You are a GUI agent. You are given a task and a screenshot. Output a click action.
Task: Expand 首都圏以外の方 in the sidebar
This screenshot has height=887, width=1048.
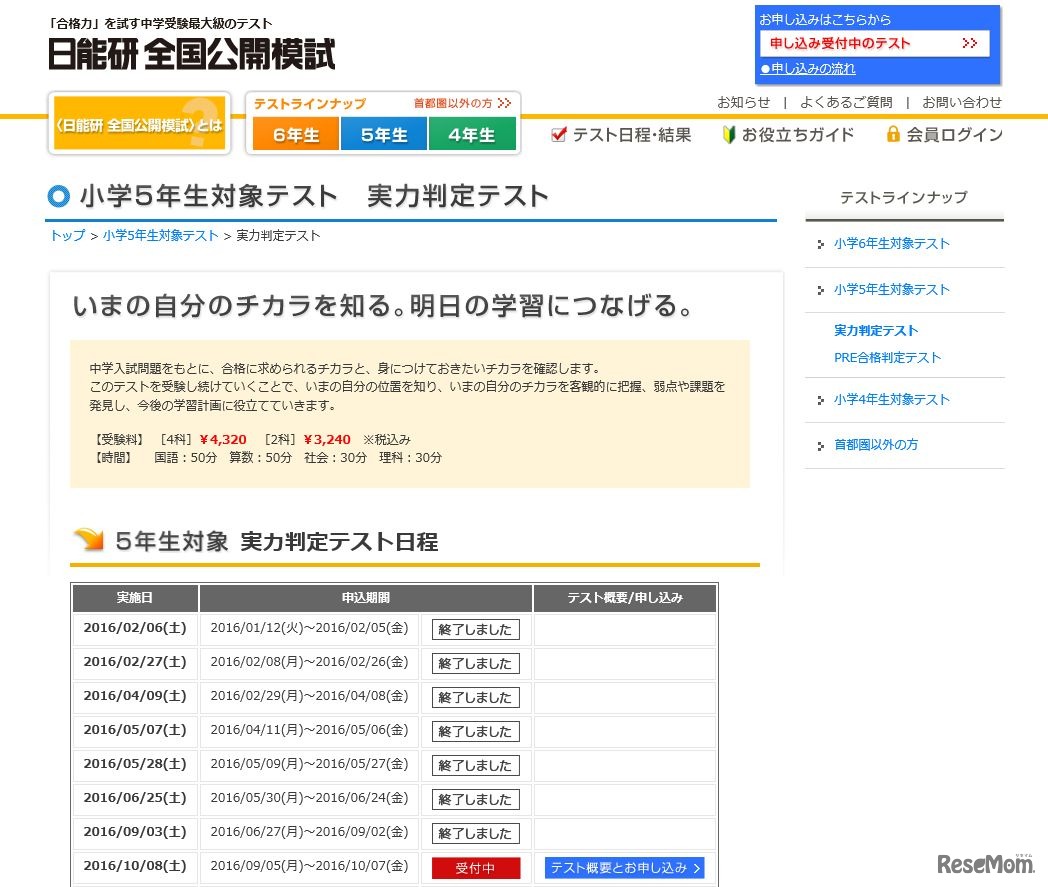(x=875, y=445)
